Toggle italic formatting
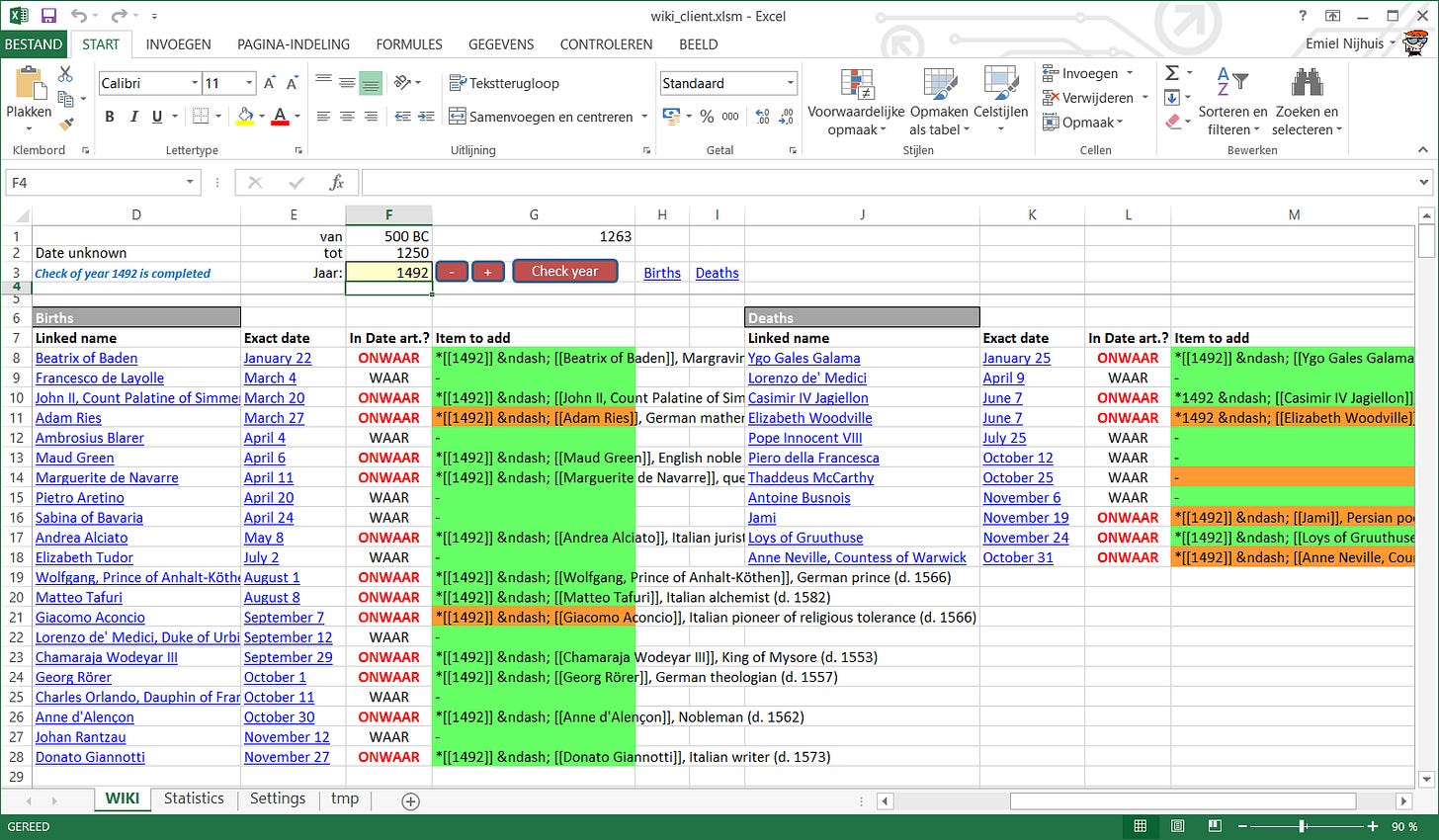This screenshot has width=1439, height=840. 132,116
